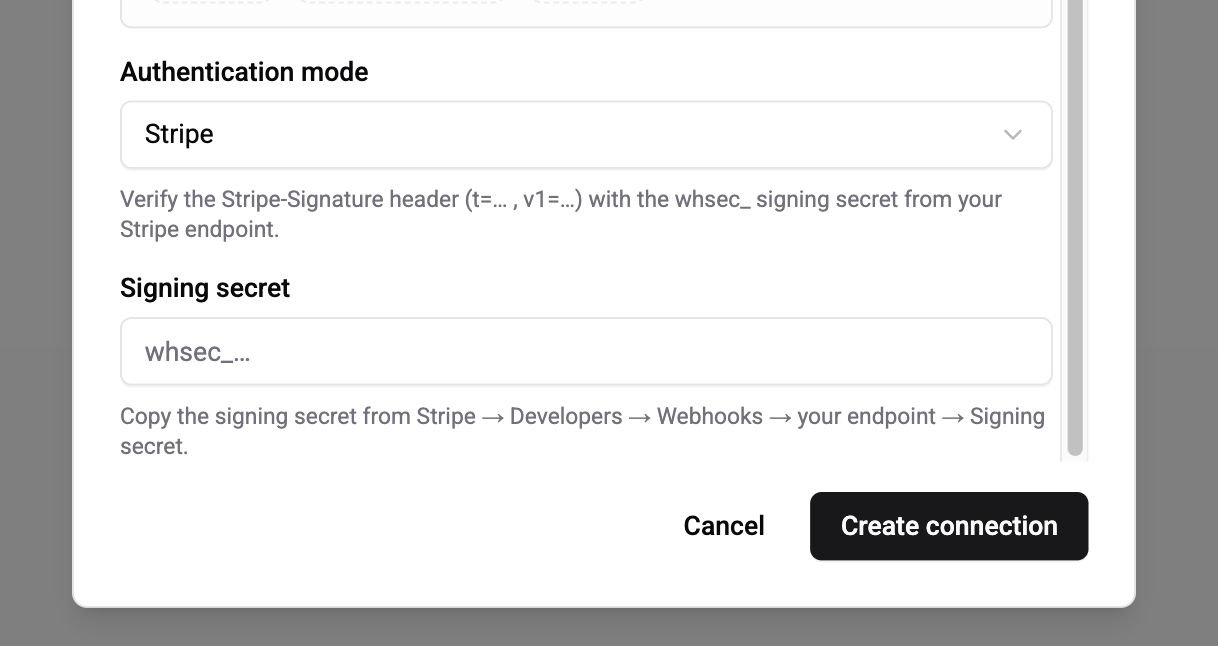Click the Create connection button
The height and width of the screenshot is (646, 1218).
pyautogui.click(x=948, y=525)
